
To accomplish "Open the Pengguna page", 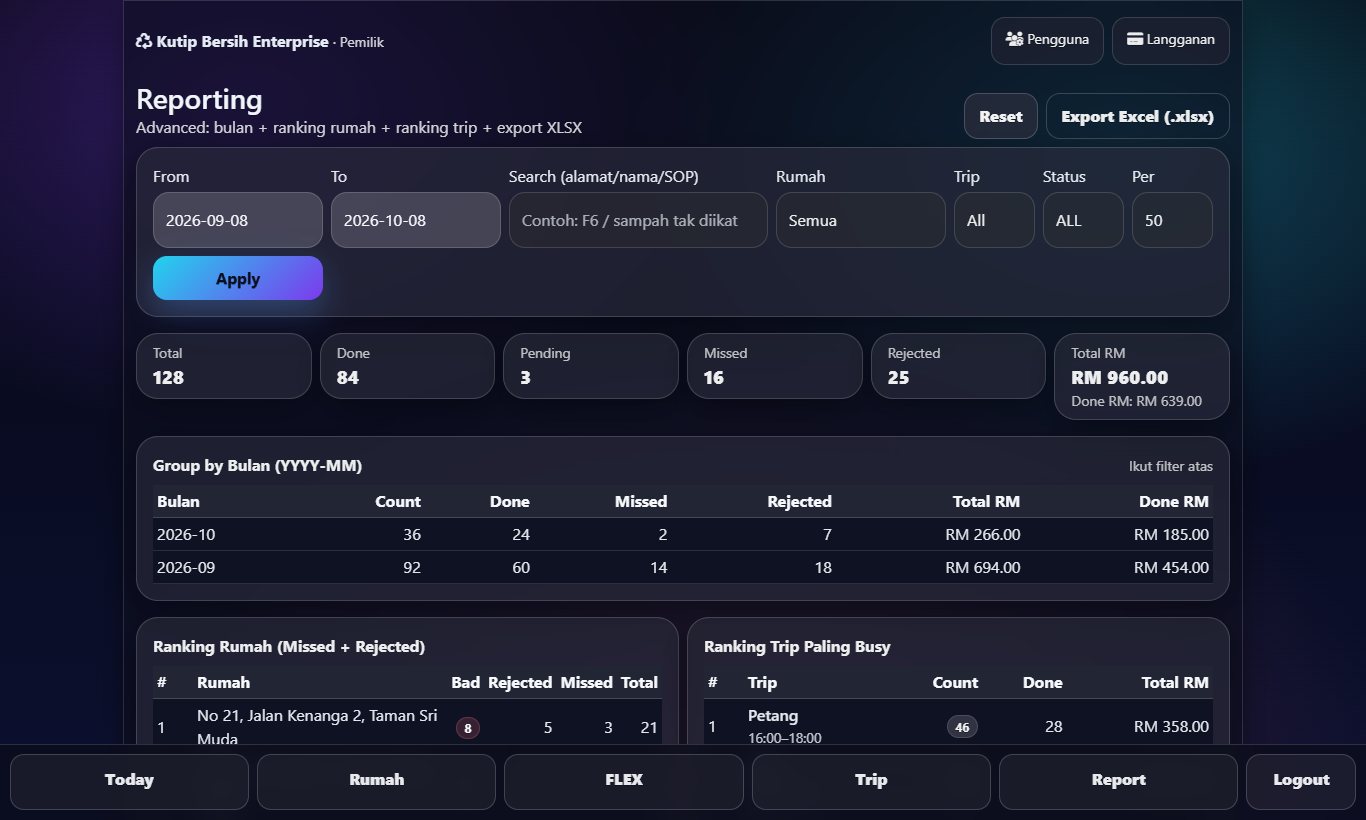I will tap(1047, 41).
